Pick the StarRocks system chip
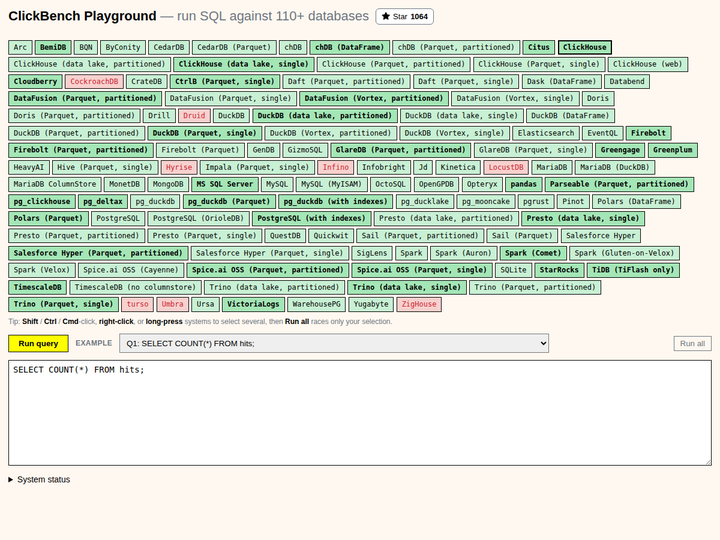Image resolution: width=720 pixels, height=540 pixels. (x=559, y=270)
